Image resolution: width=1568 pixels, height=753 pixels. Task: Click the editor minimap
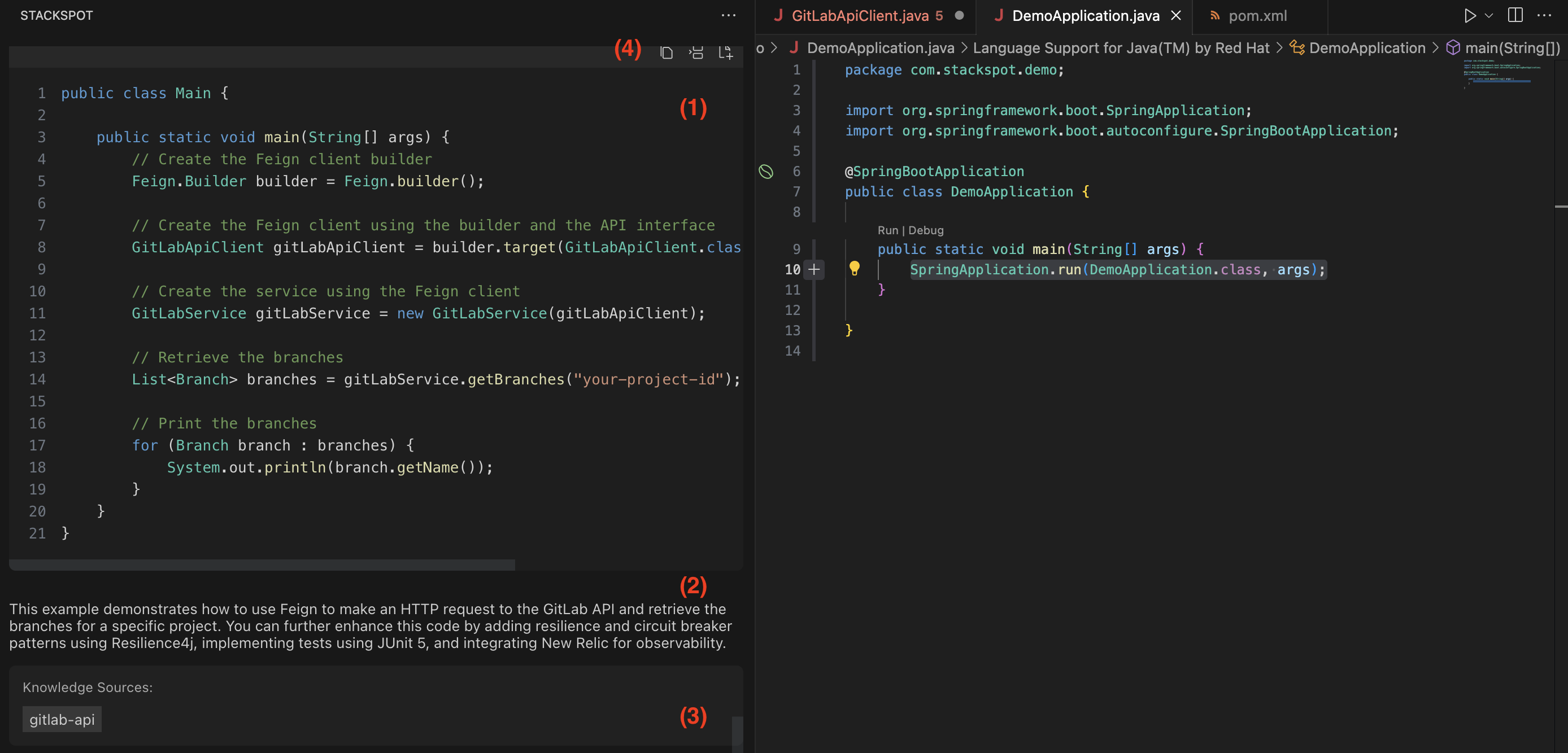[x=1502, y=73]
